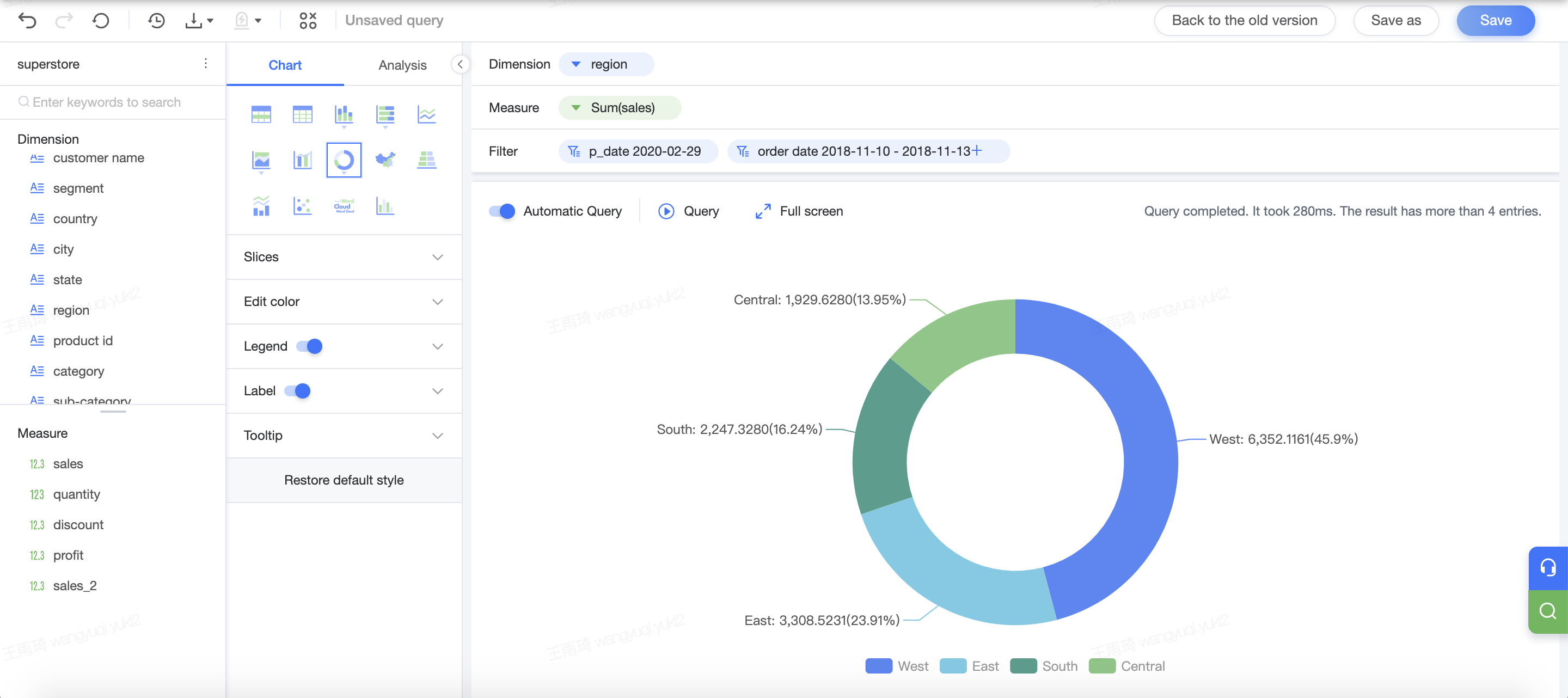Click the Save button
The width and height of the screenshot is (1568, 698).
1496,20
